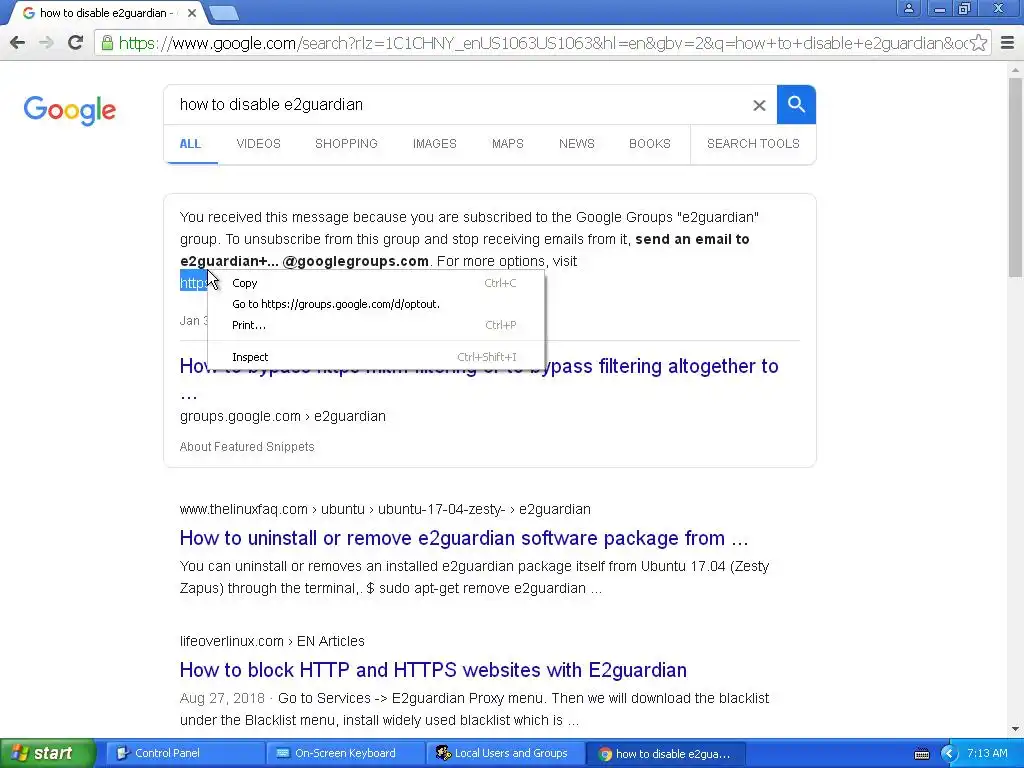Click the search field containing 'how to disable e2guardian'
The height and width of the screenshot is (768, 1024).
457,104
